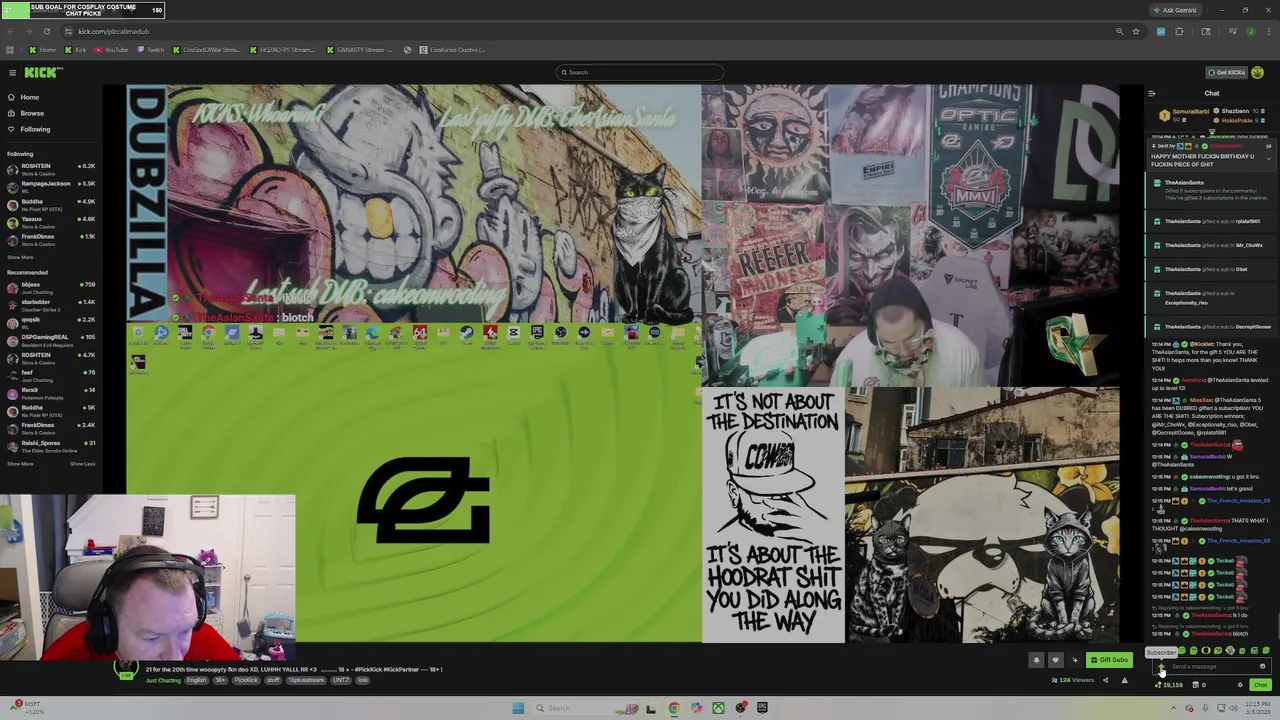This screenshot has width=1280, height=720.
Task: Toggle channel notifications bell icon
Action: pyautogui.click(x=1036, y=660)
